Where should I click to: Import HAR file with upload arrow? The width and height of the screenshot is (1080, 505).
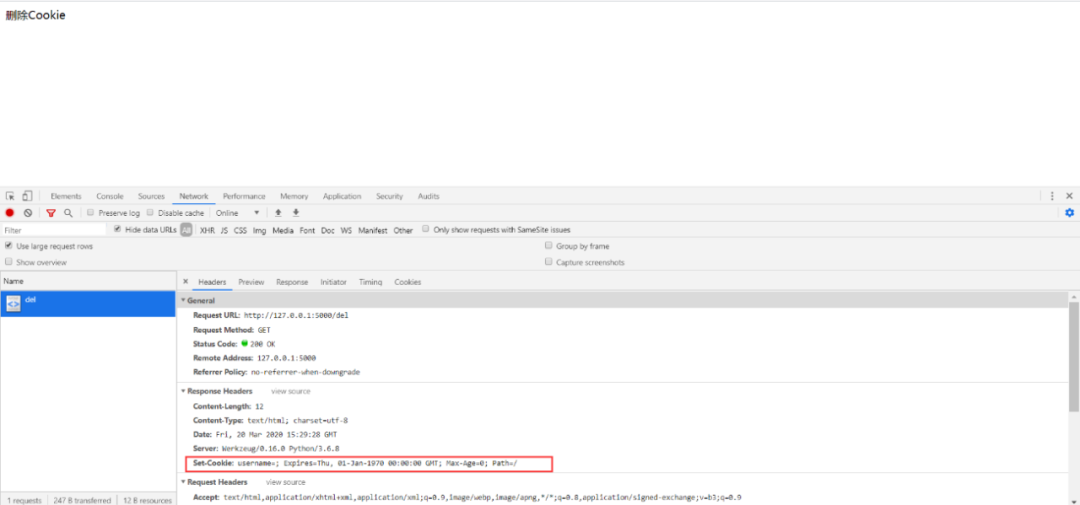pos(278,213)
